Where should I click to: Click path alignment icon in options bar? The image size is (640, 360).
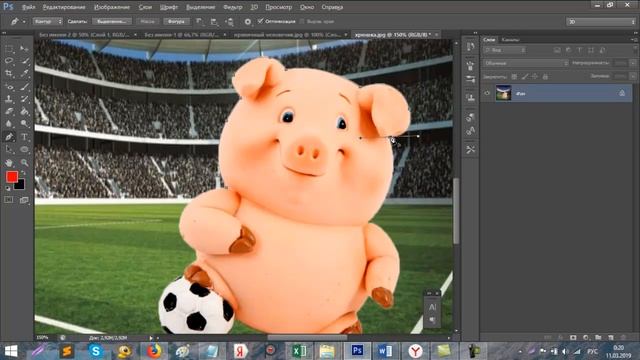click(214, 22)
